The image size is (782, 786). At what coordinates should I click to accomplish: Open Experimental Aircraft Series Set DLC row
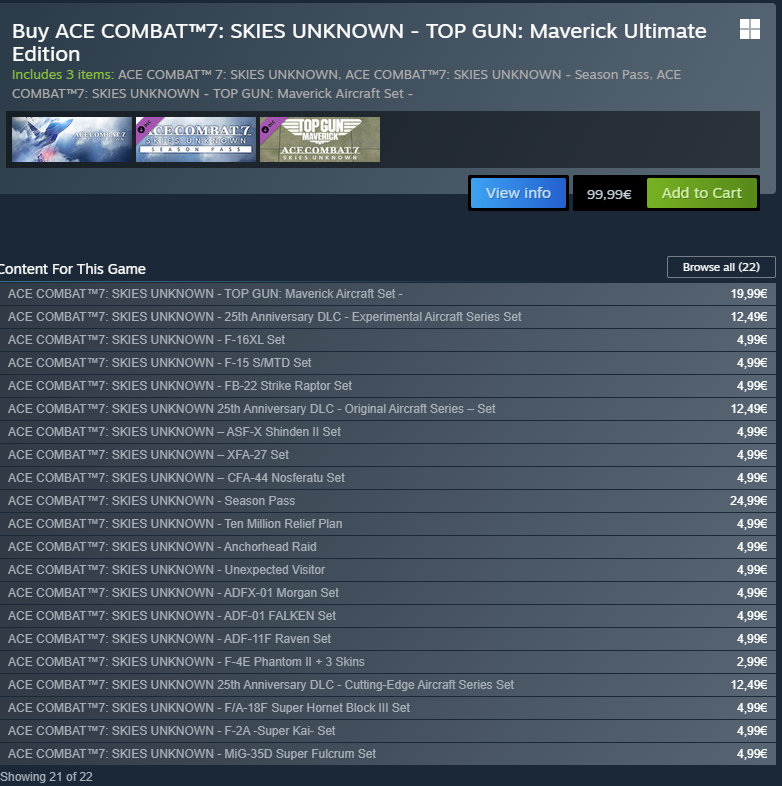click(x=387, y=317)
